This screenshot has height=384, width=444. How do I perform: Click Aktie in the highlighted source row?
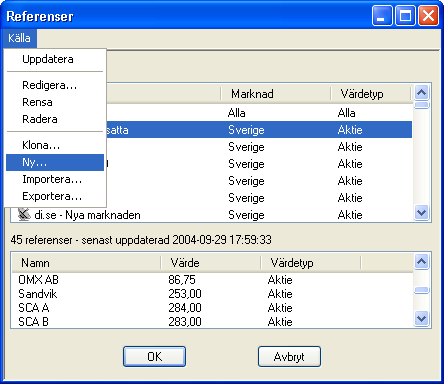[350, 130]
